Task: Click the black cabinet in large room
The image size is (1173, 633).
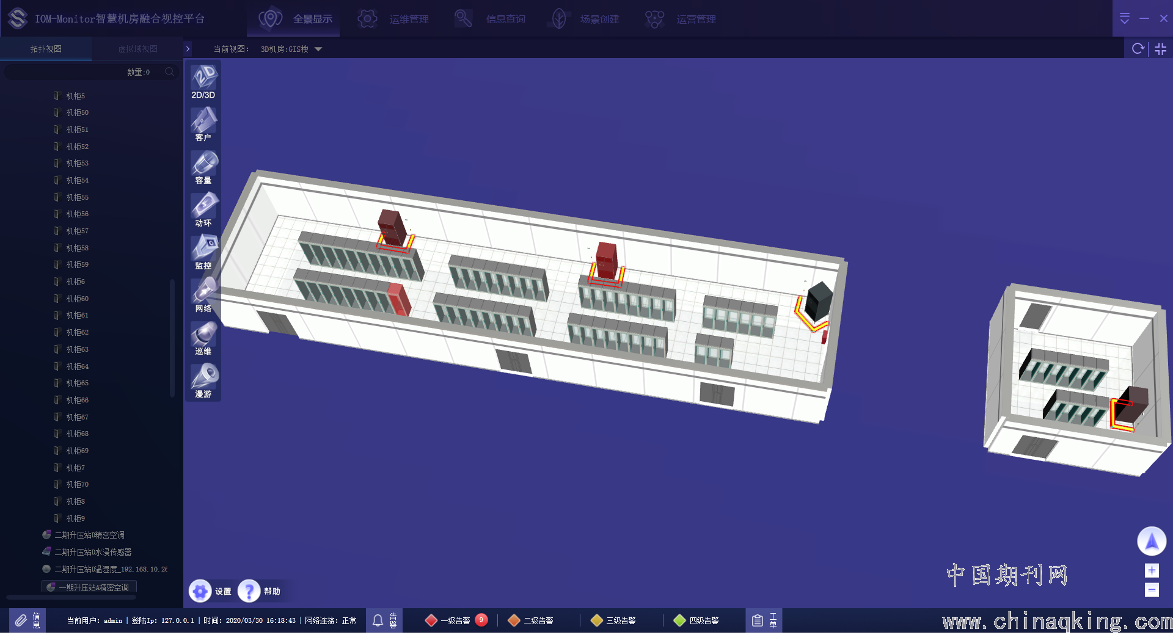Action: (818, 301)
